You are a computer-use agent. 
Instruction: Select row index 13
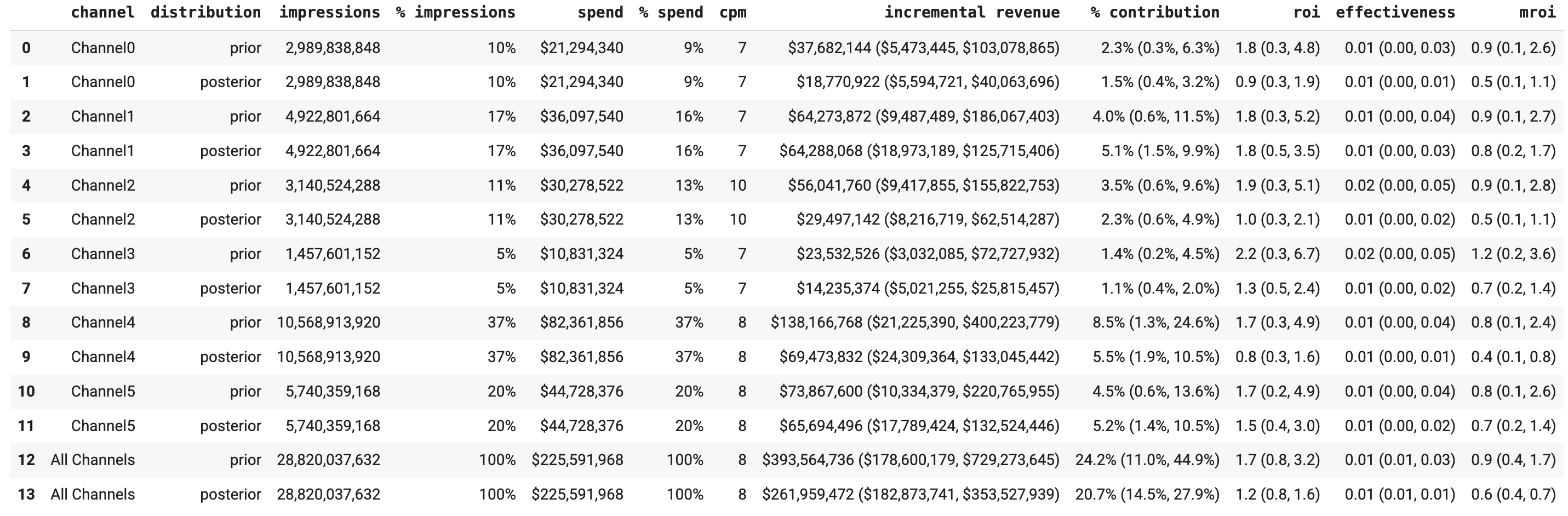pos(26,494)
